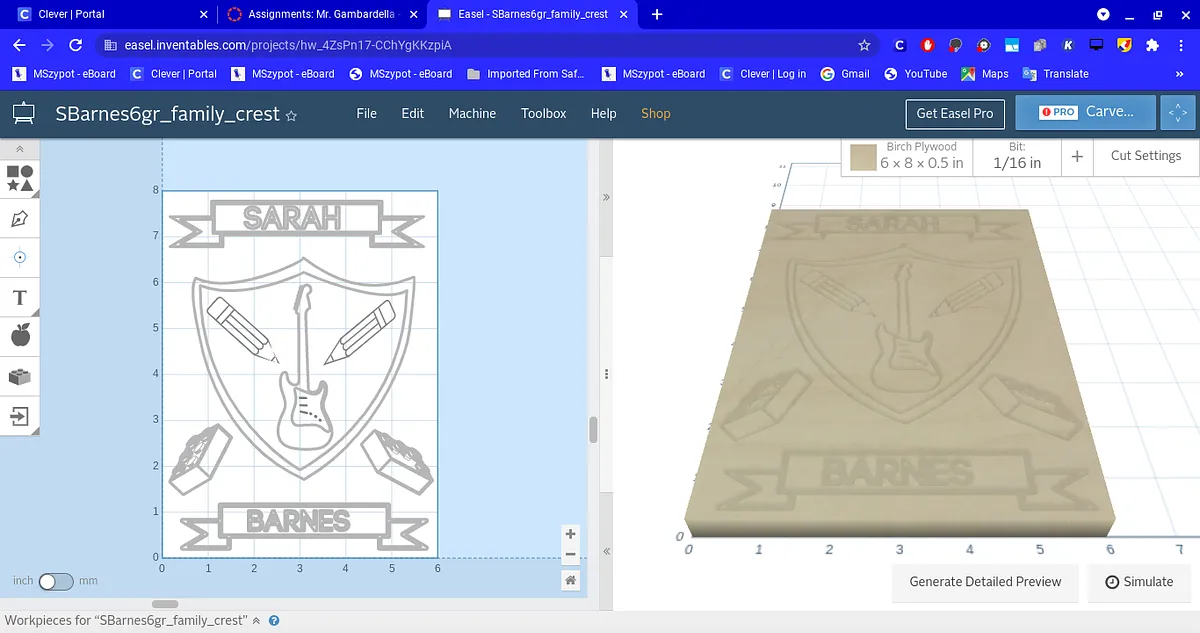Screen dimensions: 1200x633
Task: Click Generate Detailed Preview
Action: tap(985, 582)
